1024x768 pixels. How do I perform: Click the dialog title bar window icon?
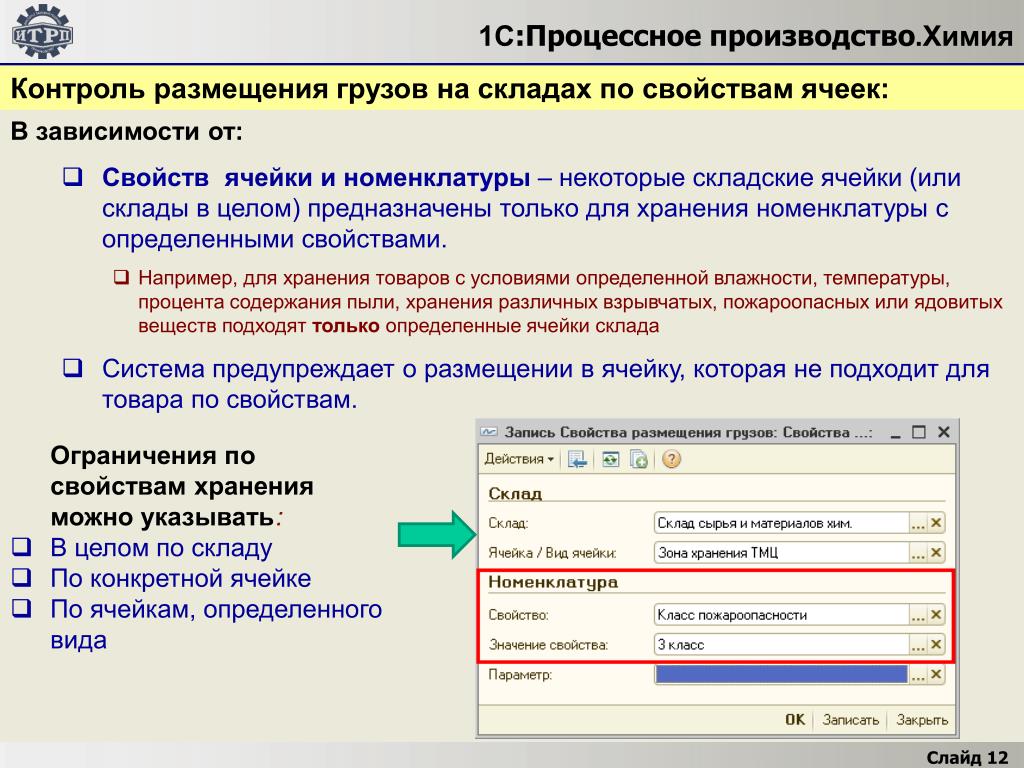(489, 432)
